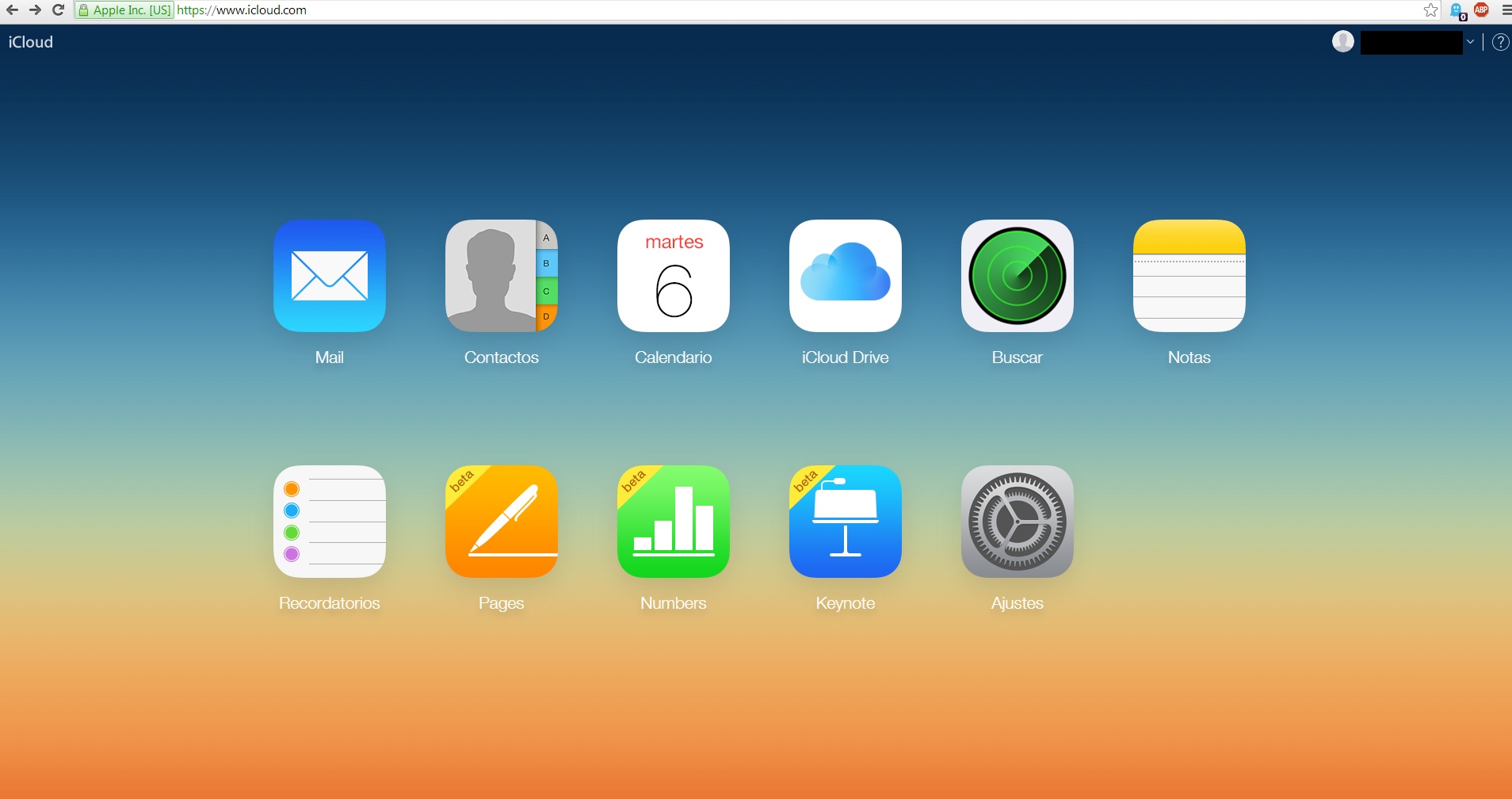The image size is (1512, 799).
Task: Click the Pages label text
Action: pos(502,603)
